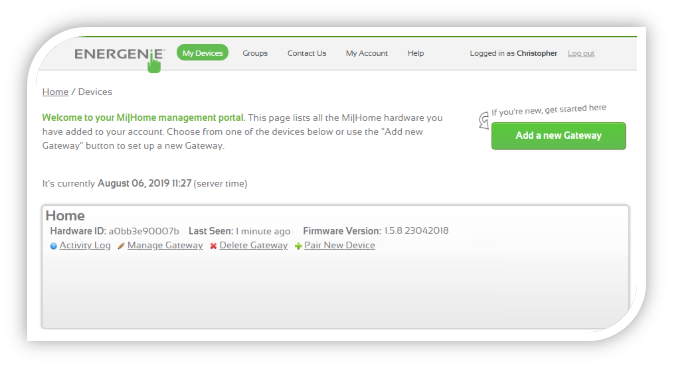Click the pencil icon beside Manage Gateway

tap(121, 246)
